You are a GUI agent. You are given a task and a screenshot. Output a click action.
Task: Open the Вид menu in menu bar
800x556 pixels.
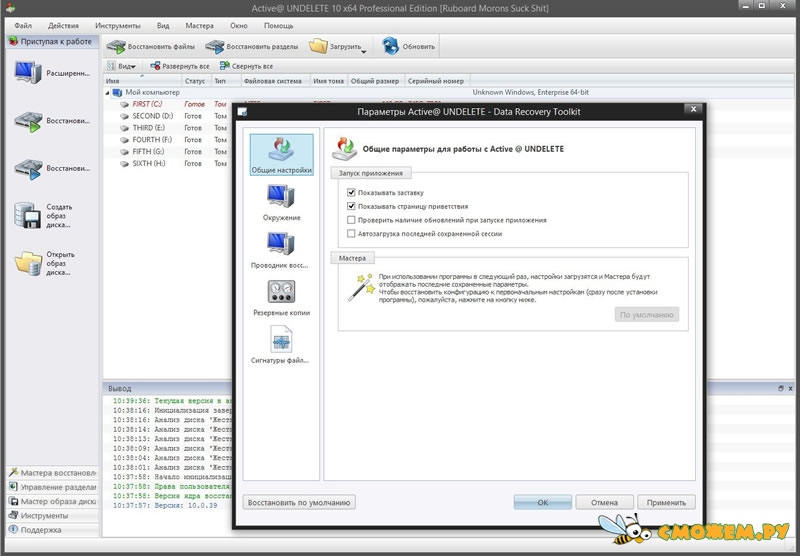click(163, 25)
